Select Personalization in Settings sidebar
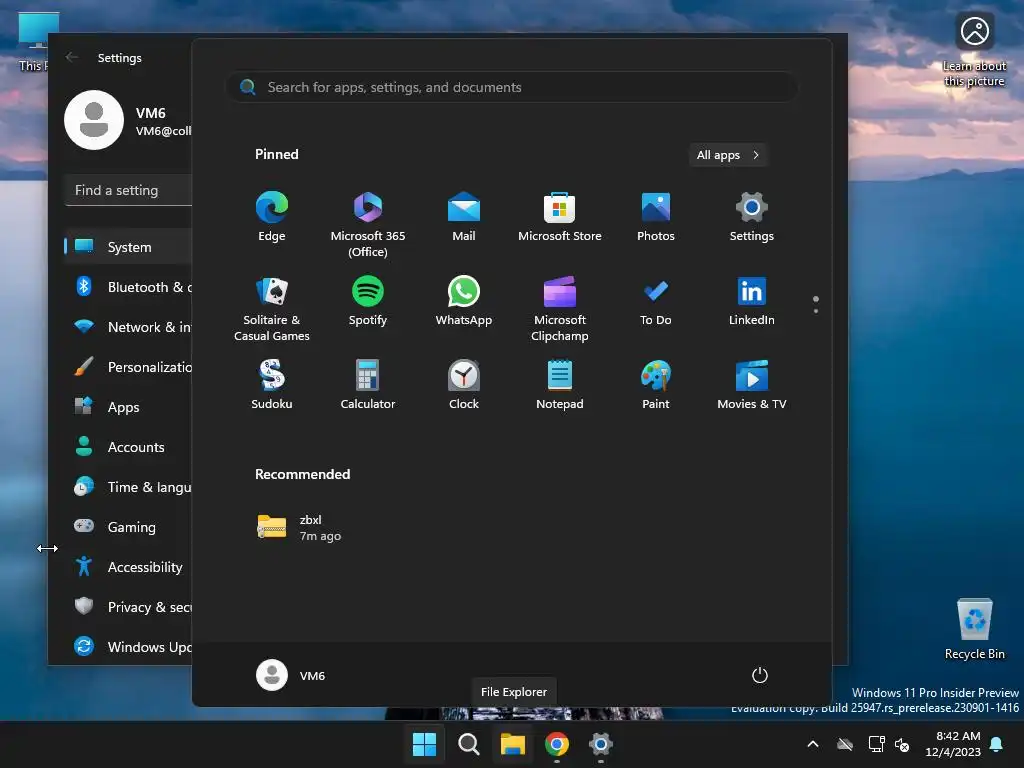This screenshot has width=1024, height=768. point(128,367)
